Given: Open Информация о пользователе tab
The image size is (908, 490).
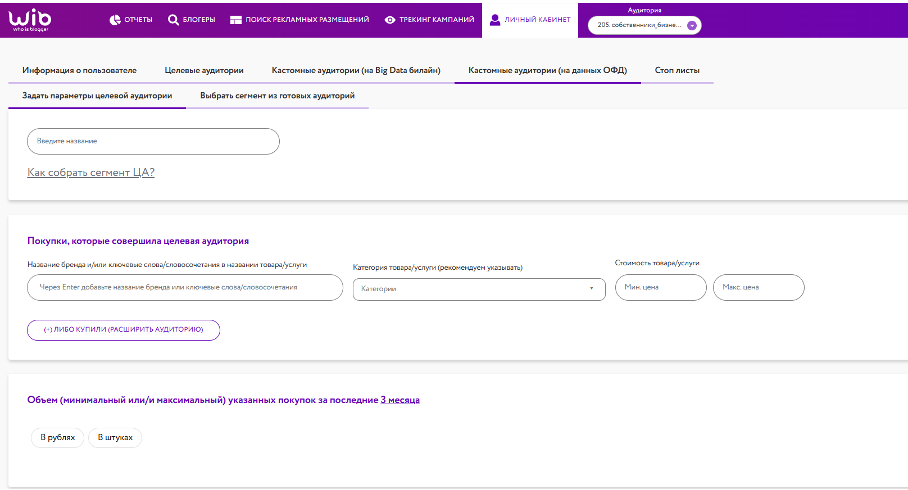Looking at the screenshot, I should [79, 71].
